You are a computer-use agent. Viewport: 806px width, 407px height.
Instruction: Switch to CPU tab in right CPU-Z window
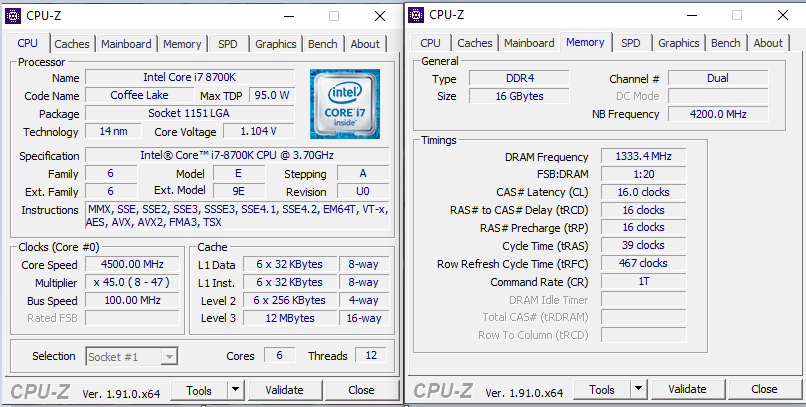pyautogui.click(x=430, y=43)
